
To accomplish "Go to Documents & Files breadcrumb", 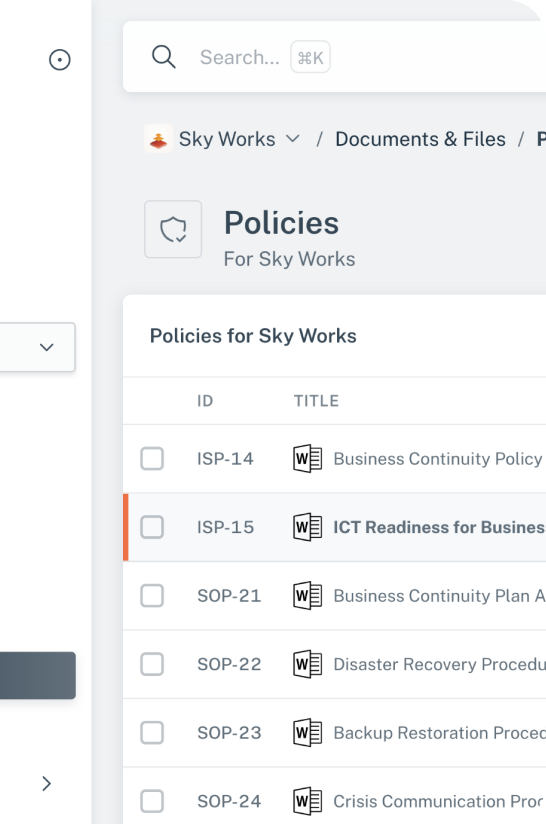I will [420, 139].
